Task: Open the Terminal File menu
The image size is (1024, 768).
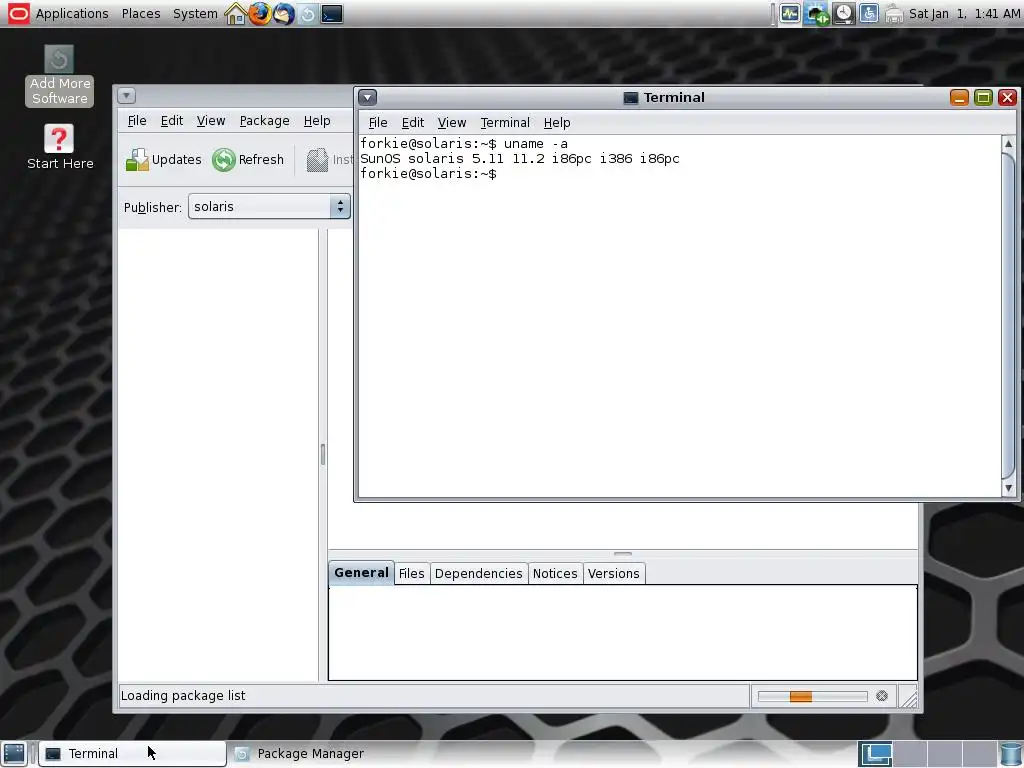Action: 377,123
